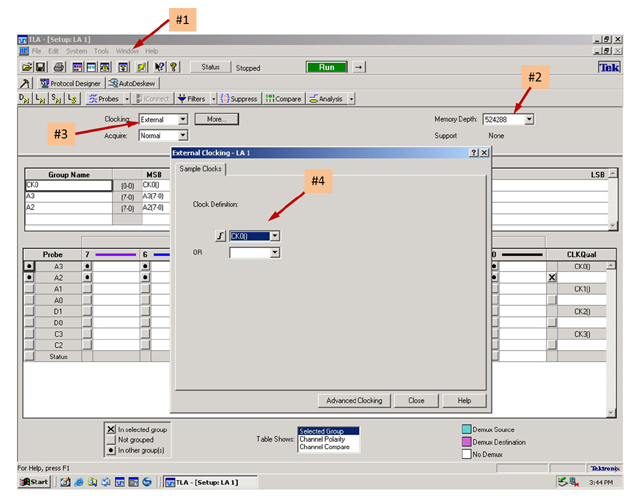Select the Sample Clocks tab
This screenshot has height=501, width=640.
pyautogui.click(x=199, y=170)
